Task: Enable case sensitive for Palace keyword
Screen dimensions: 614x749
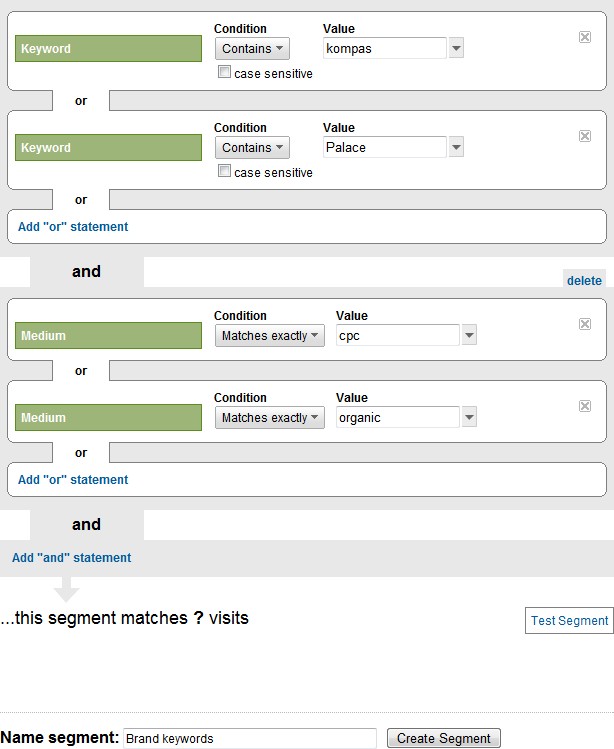Action: tap(225, 172)
